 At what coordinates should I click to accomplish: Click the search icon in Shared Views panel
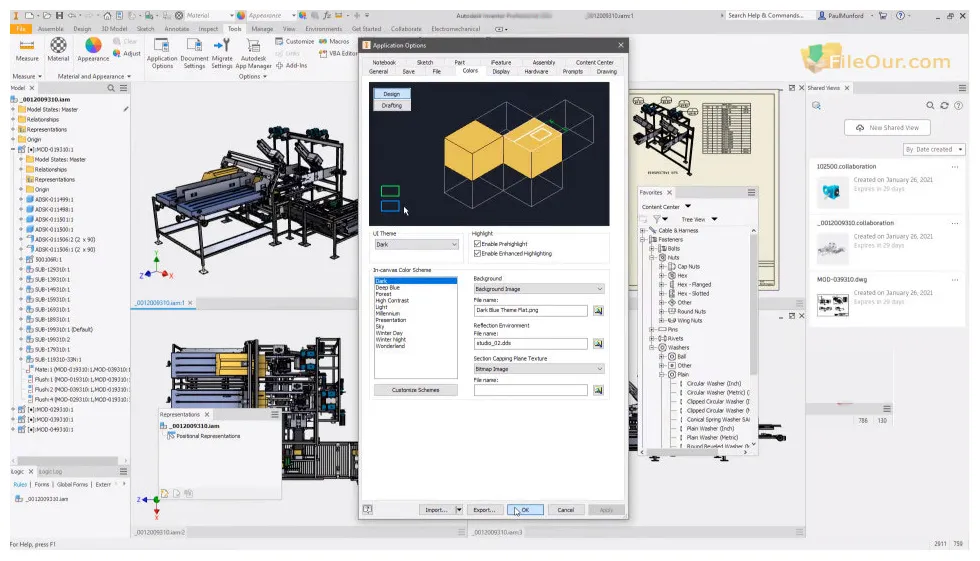point(930,106)
